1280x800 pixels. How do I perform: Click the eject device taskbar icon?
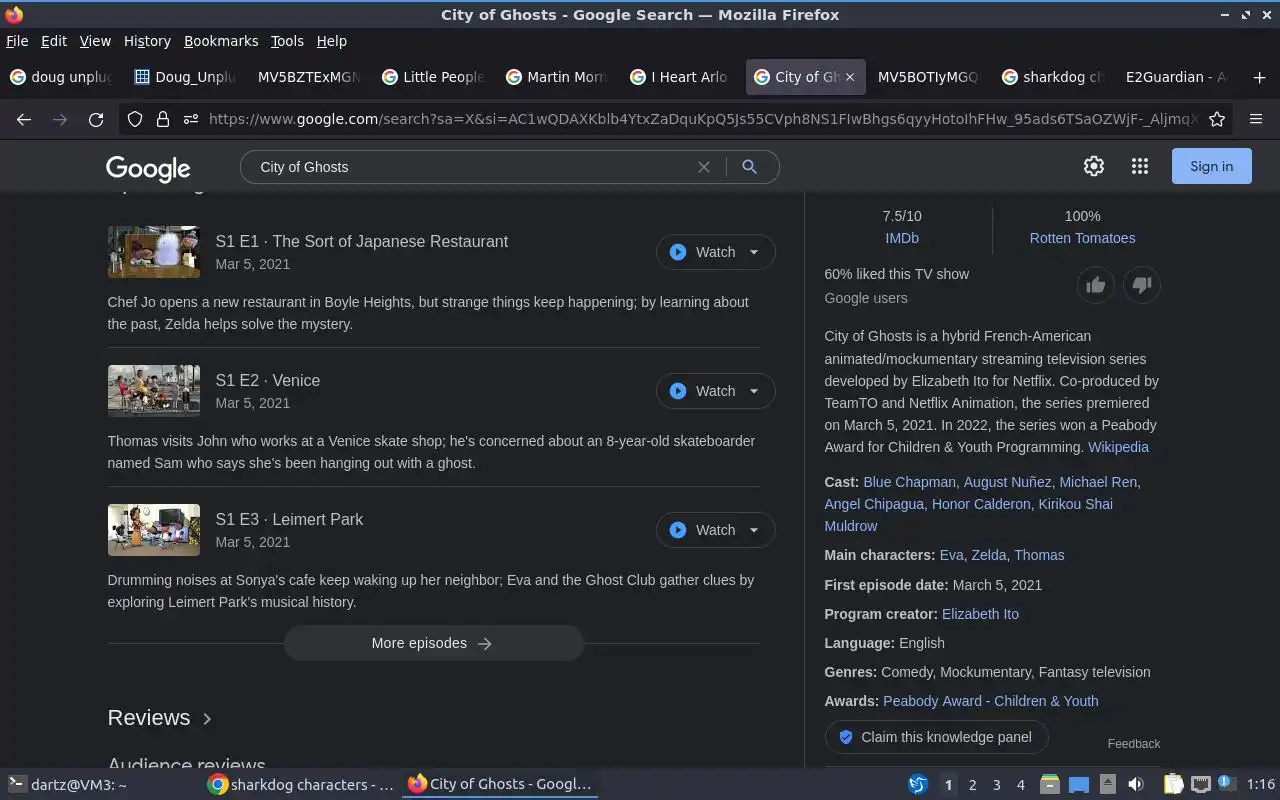1108,785
